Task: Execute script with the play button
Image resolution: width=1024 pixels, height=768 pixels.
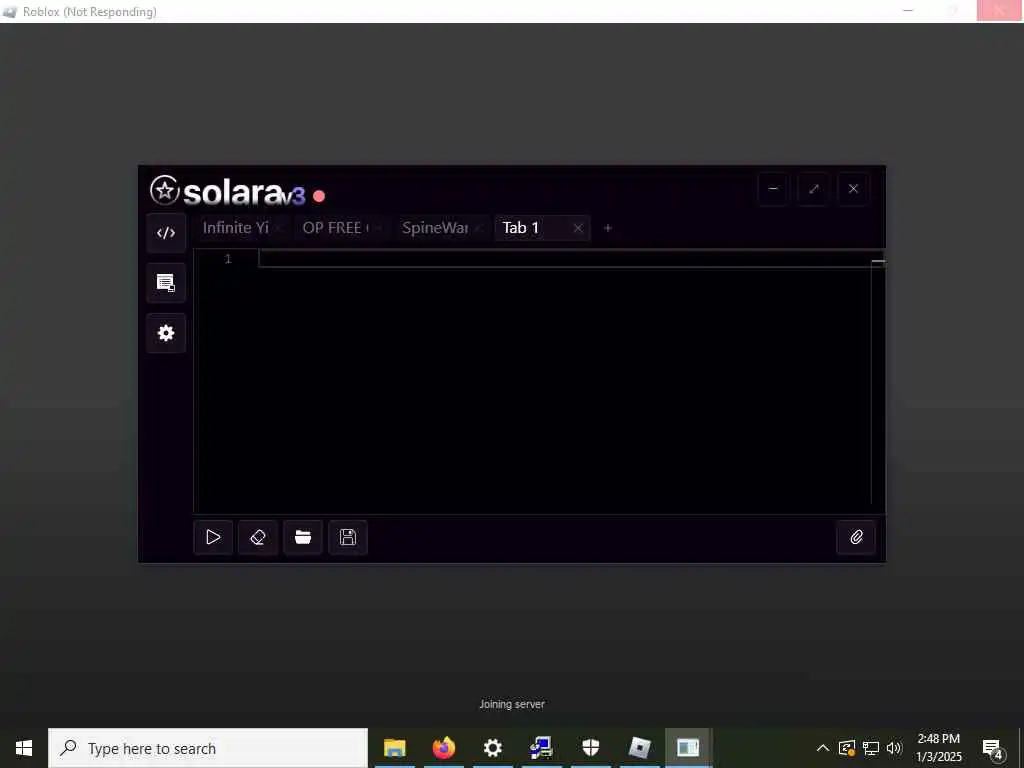Action: 213,537
